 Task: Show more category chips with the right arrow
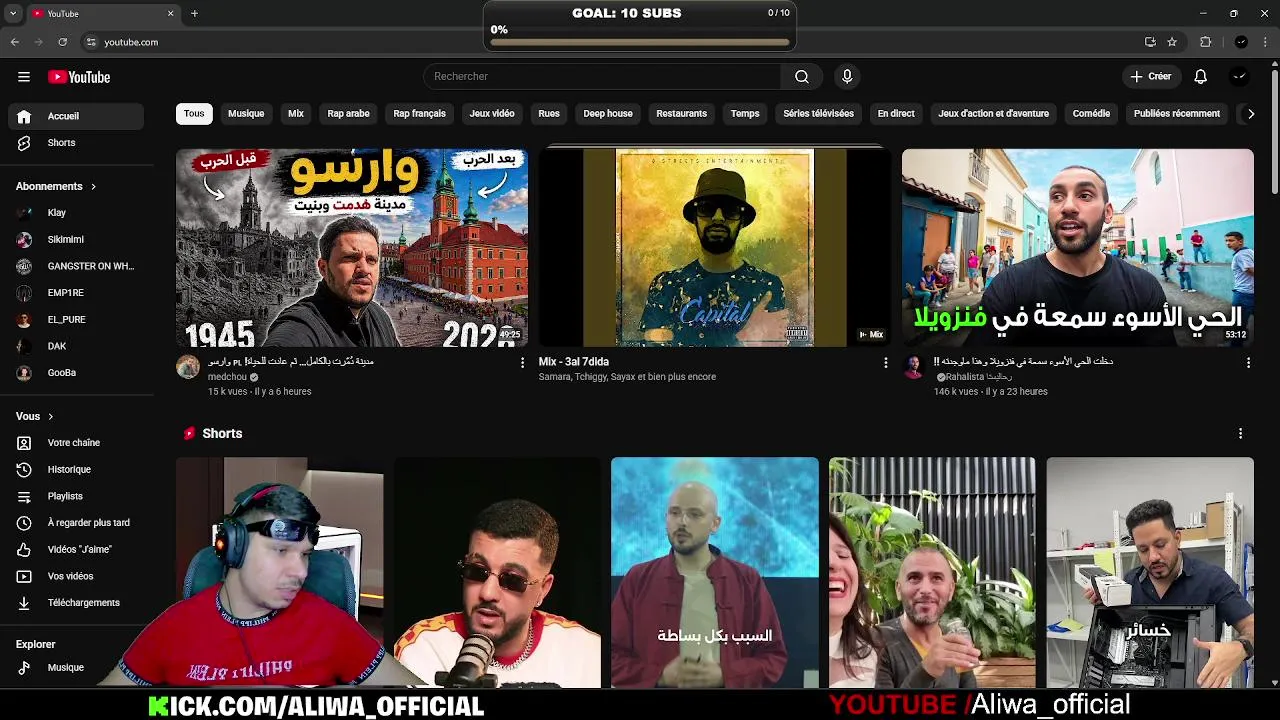[1250, 114]
